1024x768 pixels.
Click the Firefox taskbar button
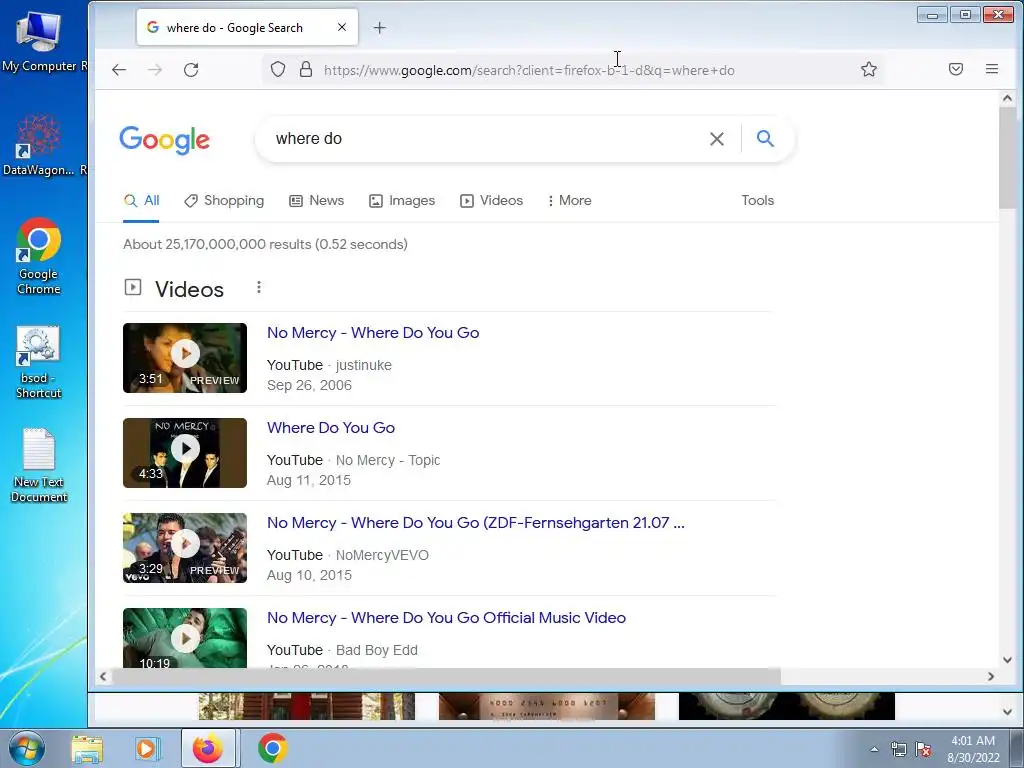click(x=208, y=748)
